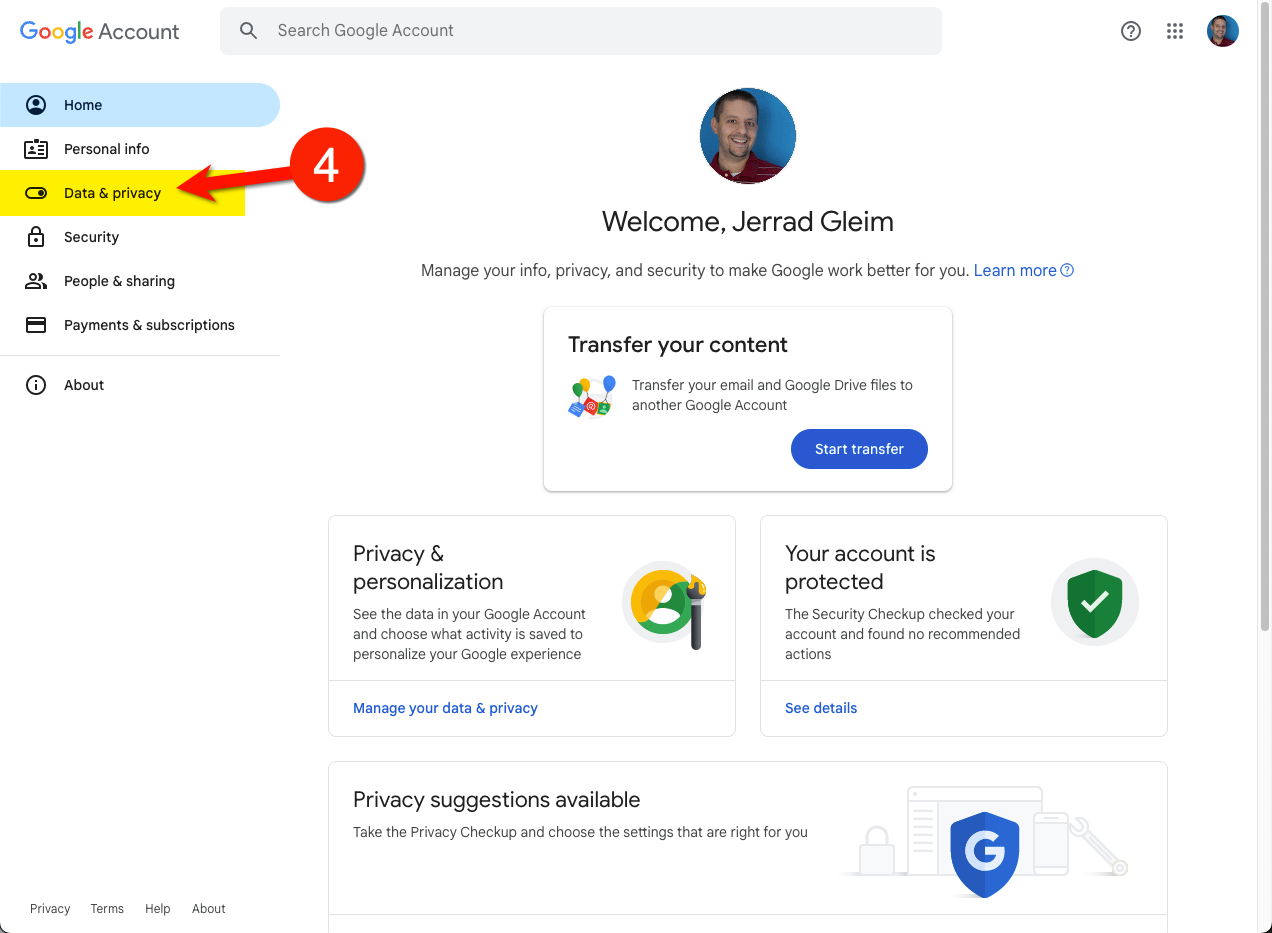The height and width of the screenshot is (933, 1272).
Task: Click the account avatar in top right
Action: [x=1222, y=31]
